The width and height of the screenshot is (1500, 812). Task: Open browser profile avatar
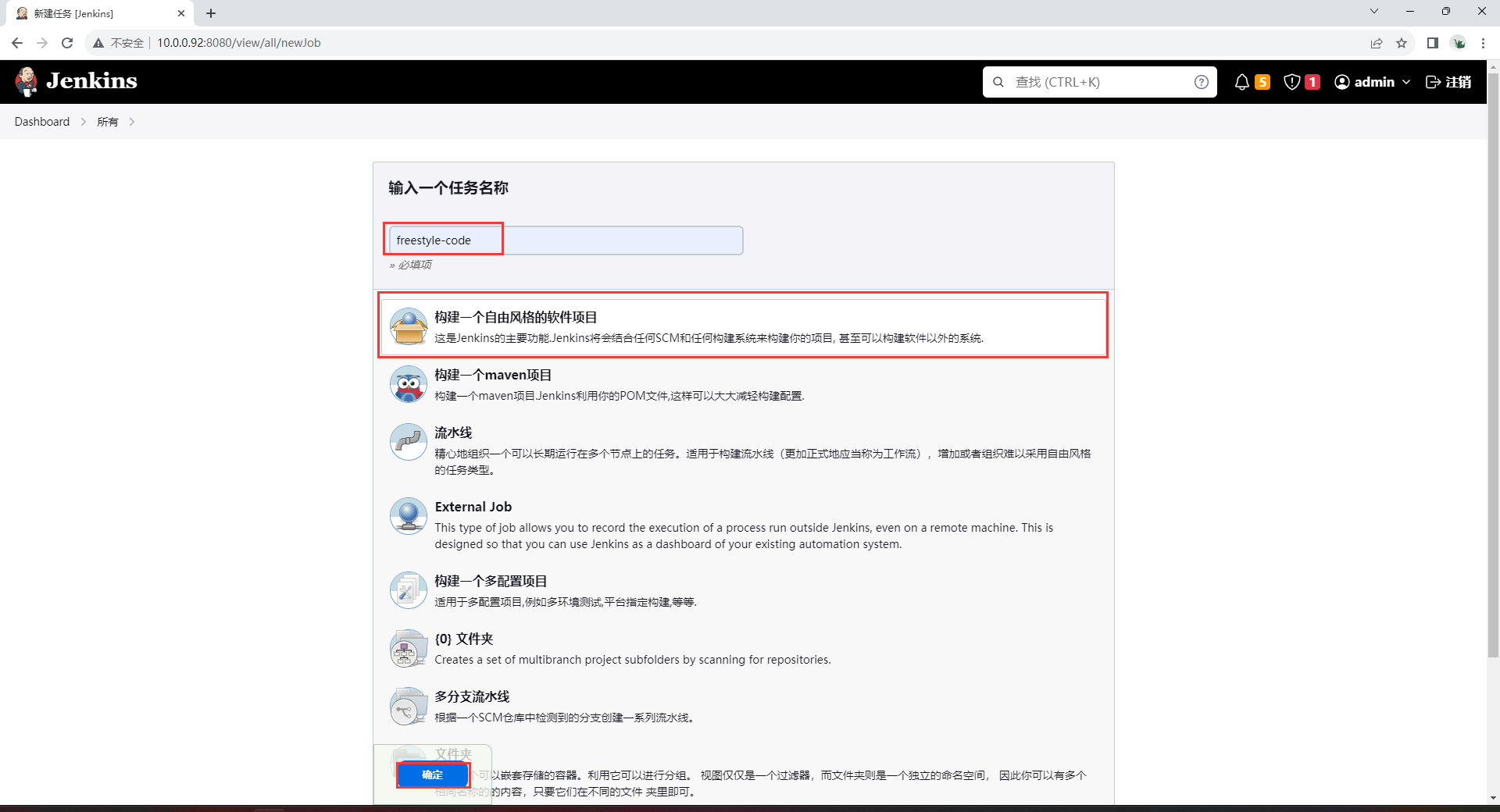coord(1459,43)
